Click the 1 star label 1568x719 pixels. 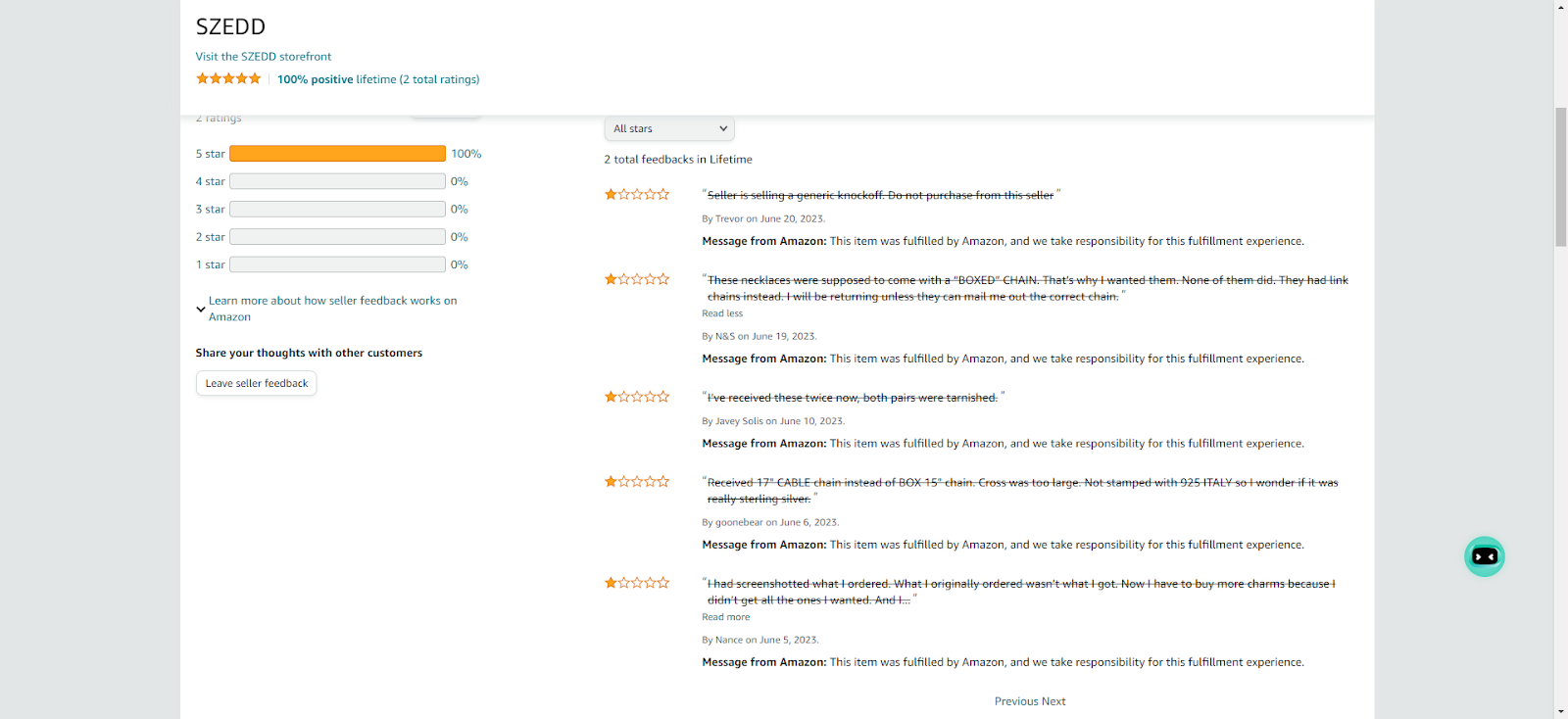point(210,264)
